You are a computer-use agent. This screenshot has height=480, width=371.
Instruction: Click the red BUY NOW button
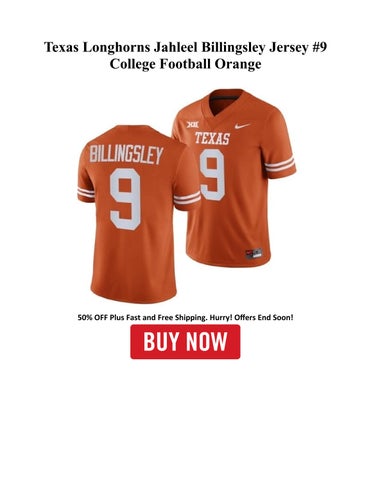(x=185, y=342)
